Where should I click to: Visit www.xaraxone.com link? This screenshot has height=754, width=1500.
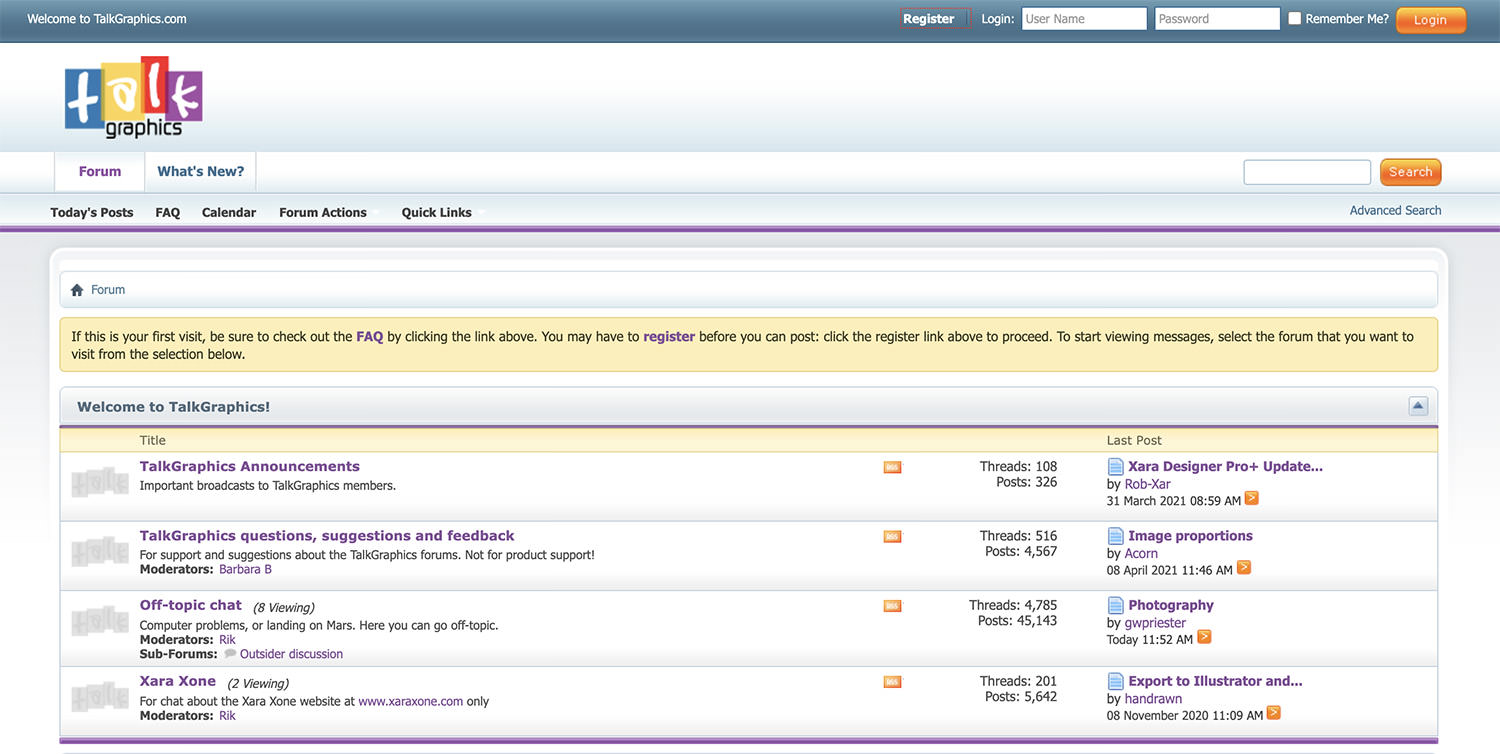[x=411, y=702]
